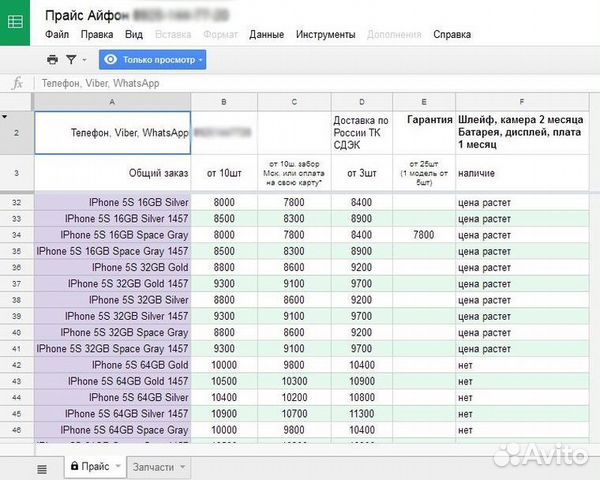Open the Прайс tab dropdown arrow
Image resolution: width=600 pixels, height=480 pixels.
click(118, 466)
